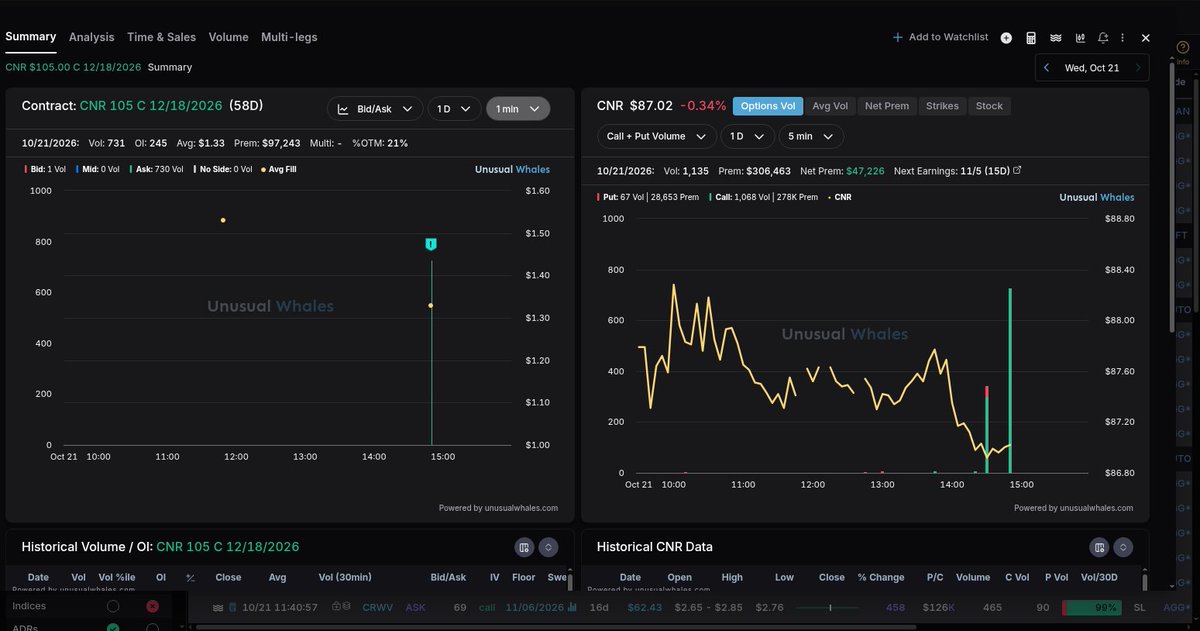Open the 1 D range dropdown in Contract panel
This screenshot has width=1200, height=631.
(454, 109)
